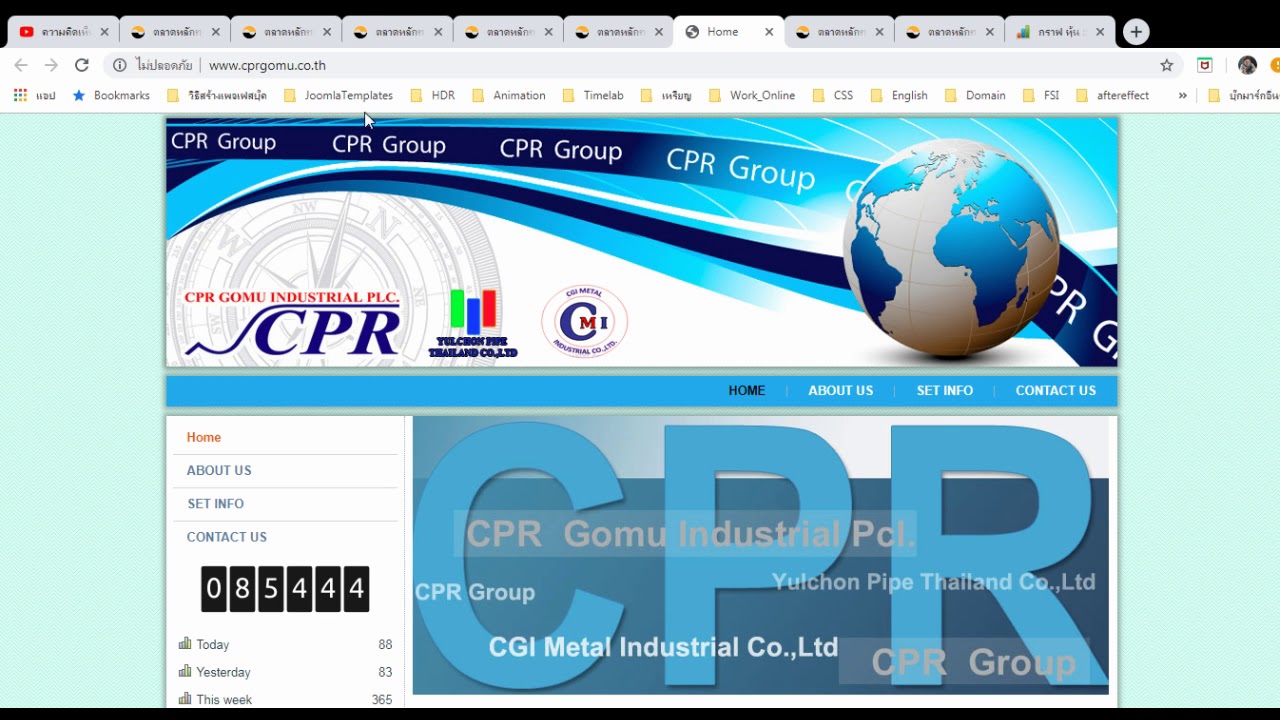This screenshot has width=1280, height=720.
Task: Click HOME in the blue navigation bar
Action: tap(747, 391)
